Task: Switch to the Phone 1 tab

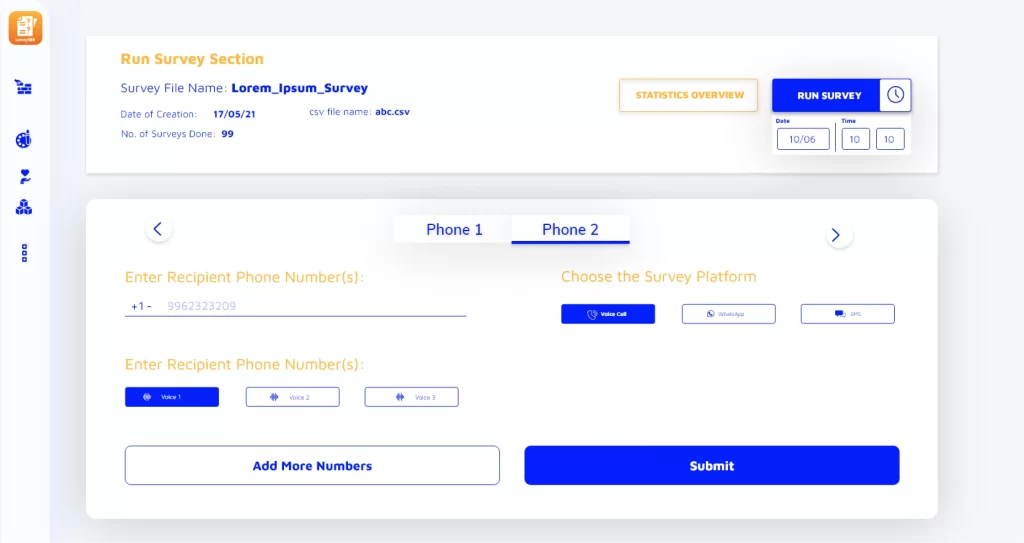Action: (x=454, y=229)
